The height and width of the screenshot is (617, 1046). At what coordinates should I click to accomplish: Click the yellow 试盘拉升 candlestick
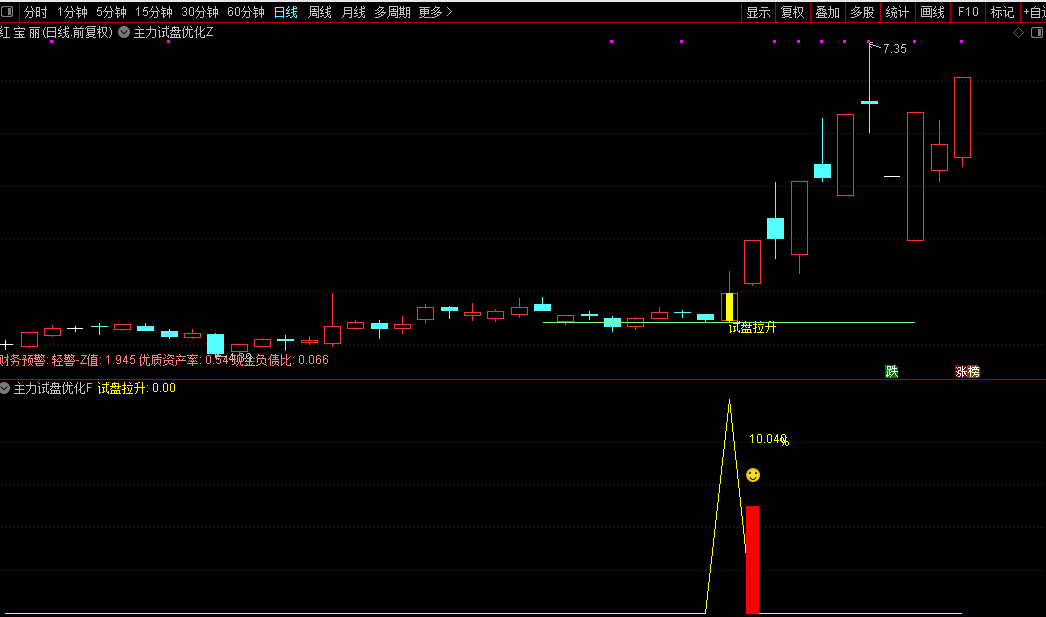pos(729,307)
